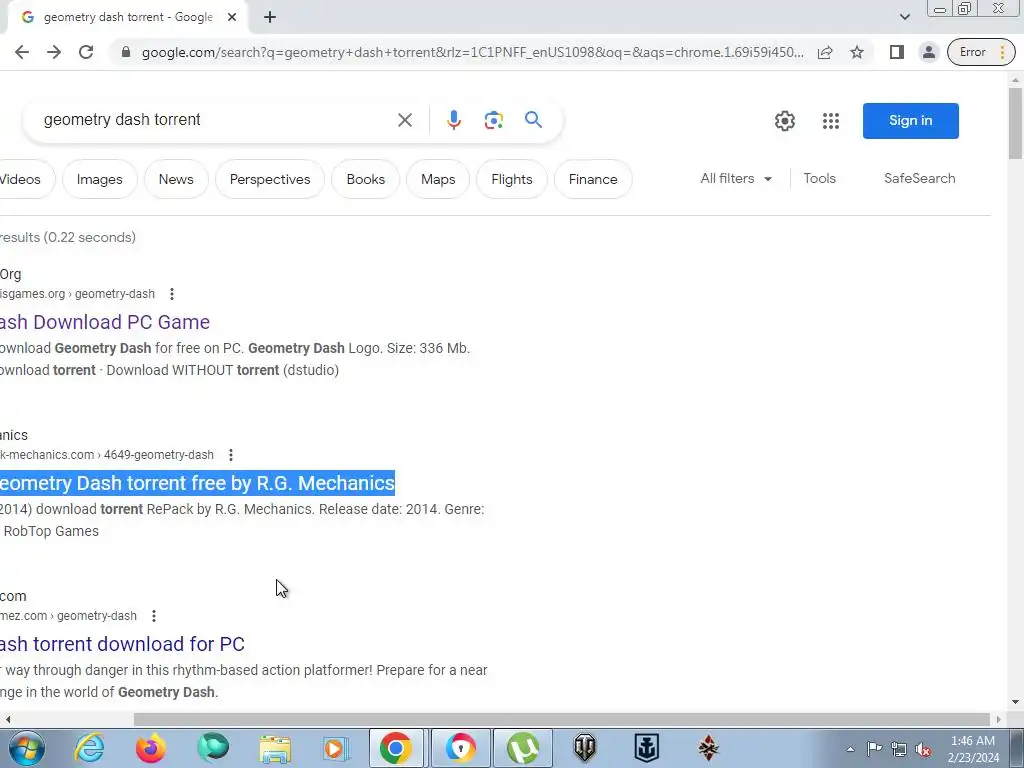Switch to the Images filter
This screenshot has width=1024, height=768.
pos(99,179)
